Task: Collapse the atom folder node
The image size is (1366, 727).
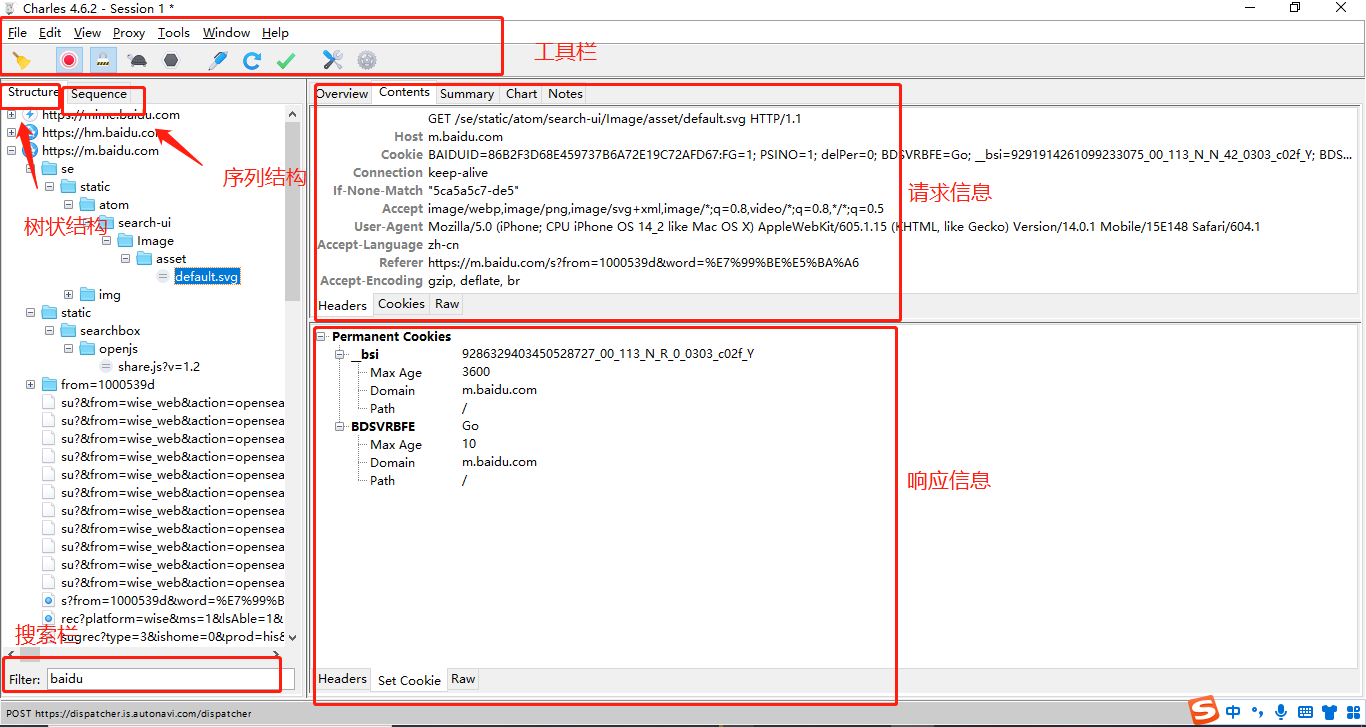Action: click(x=69, y=205)
